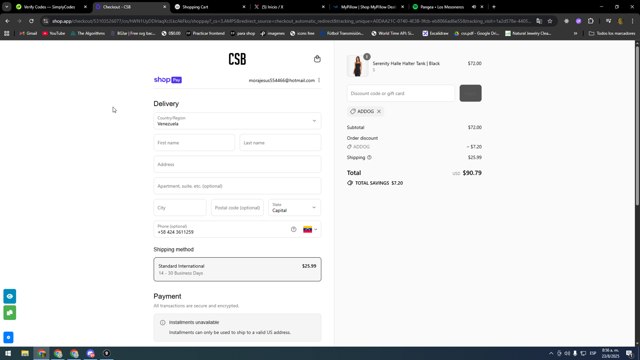Open the Excalidraw bookmark
Screen dimensions: 640x360
point(435,33)
